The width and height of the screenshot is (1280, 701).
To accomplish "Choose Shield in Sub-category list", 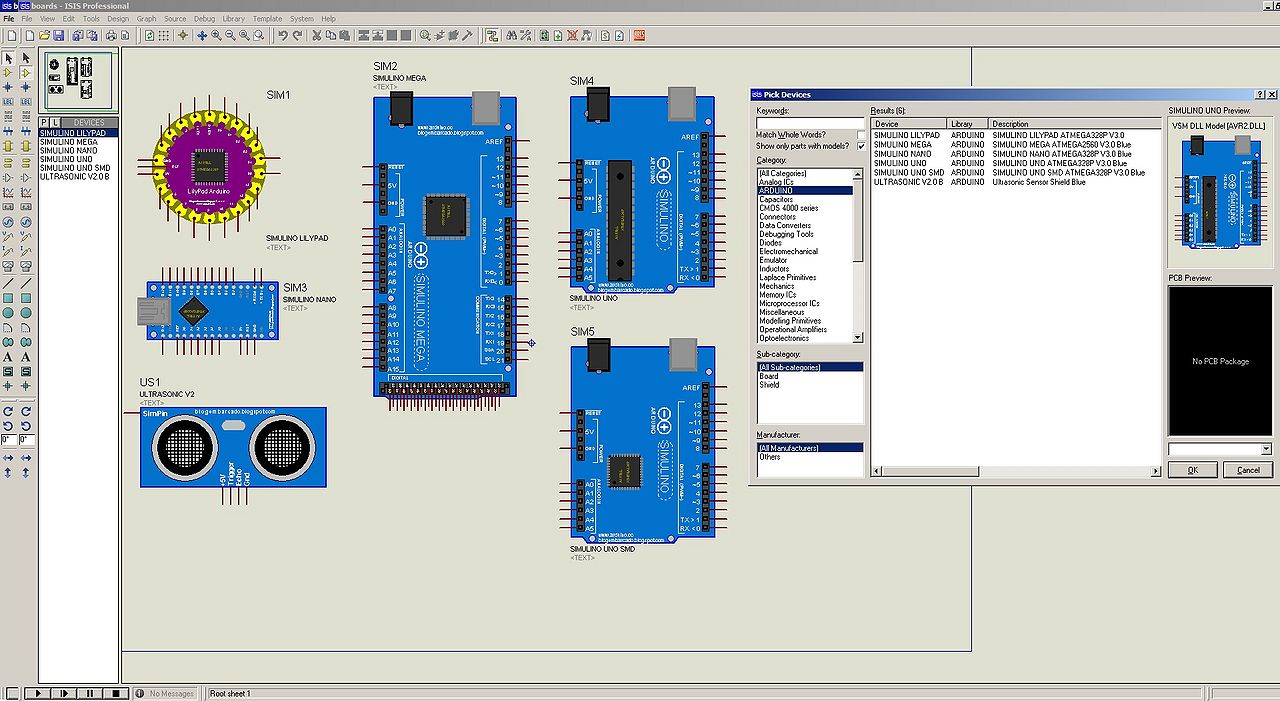I will (769, 385).
